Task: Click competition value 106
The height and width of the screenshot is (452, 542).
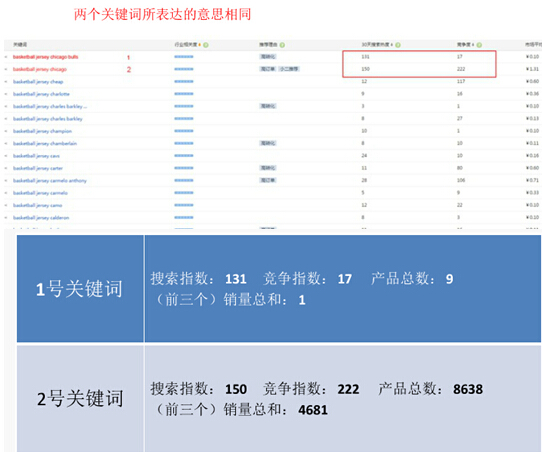Action: 461,180
